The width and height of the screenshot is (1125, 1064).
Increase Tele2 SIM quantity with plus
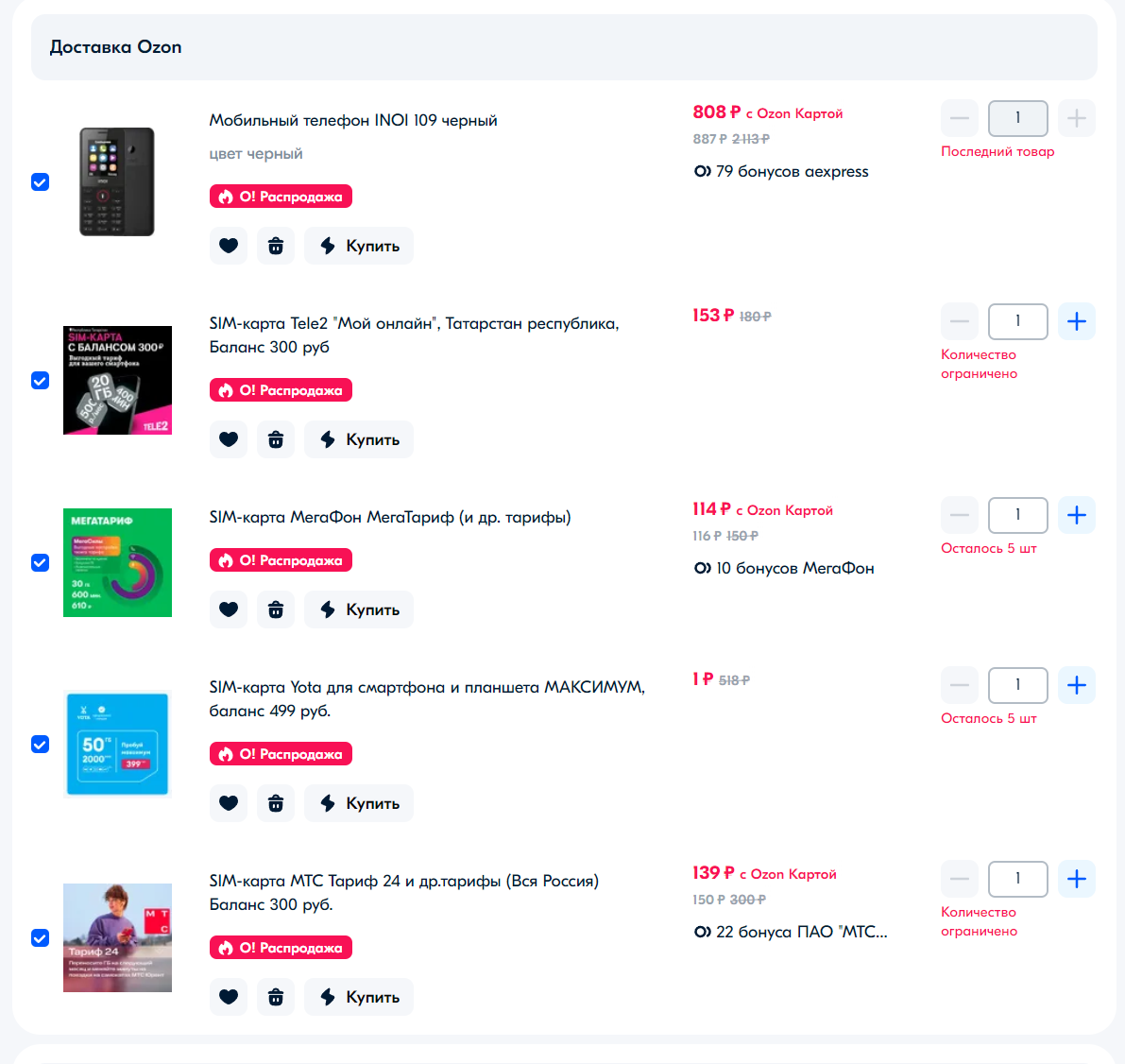pyautogui.click(x=1076, y=321)
